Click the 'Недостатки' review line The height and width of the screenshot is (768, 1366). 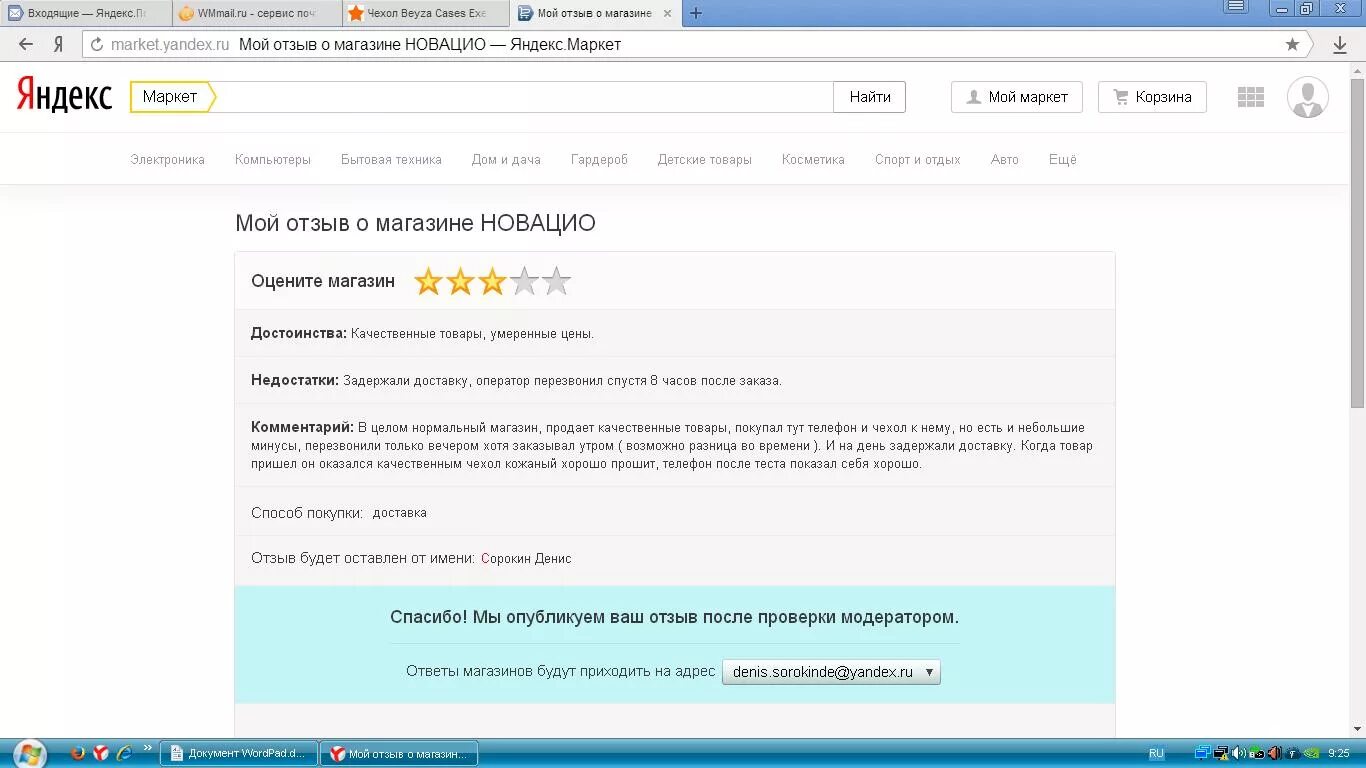pos(516,381)
